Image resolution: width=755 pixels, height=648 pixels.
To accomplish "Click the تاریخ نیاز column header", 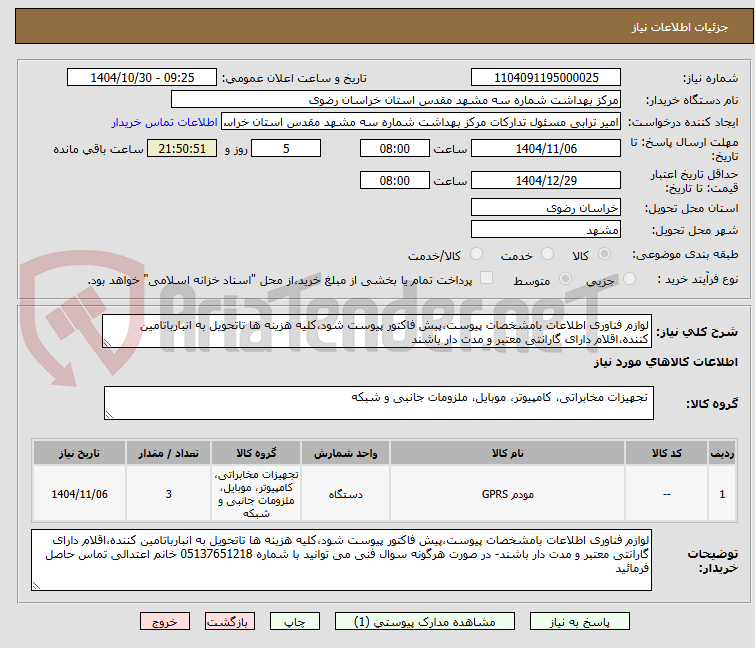I will click(79, 453).
